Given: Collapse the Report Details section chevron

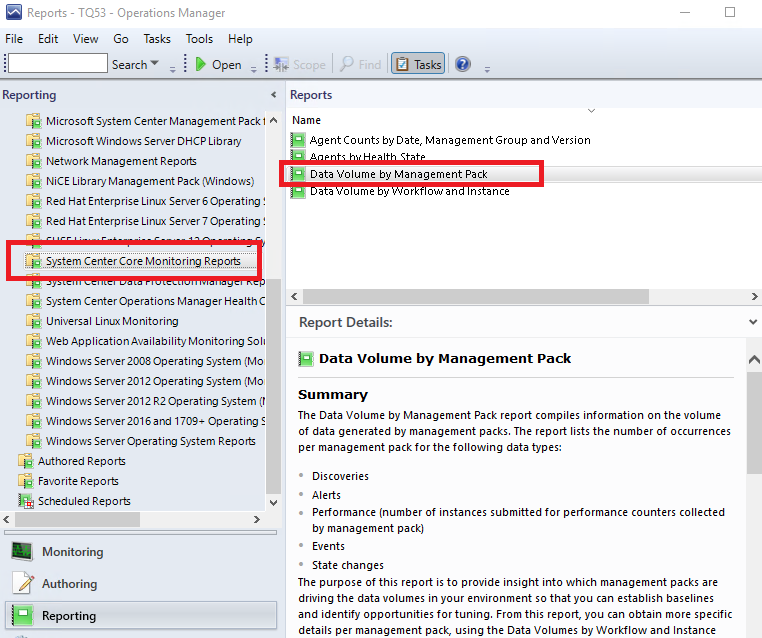Looking at the screenshot, I should coord(753,322).
